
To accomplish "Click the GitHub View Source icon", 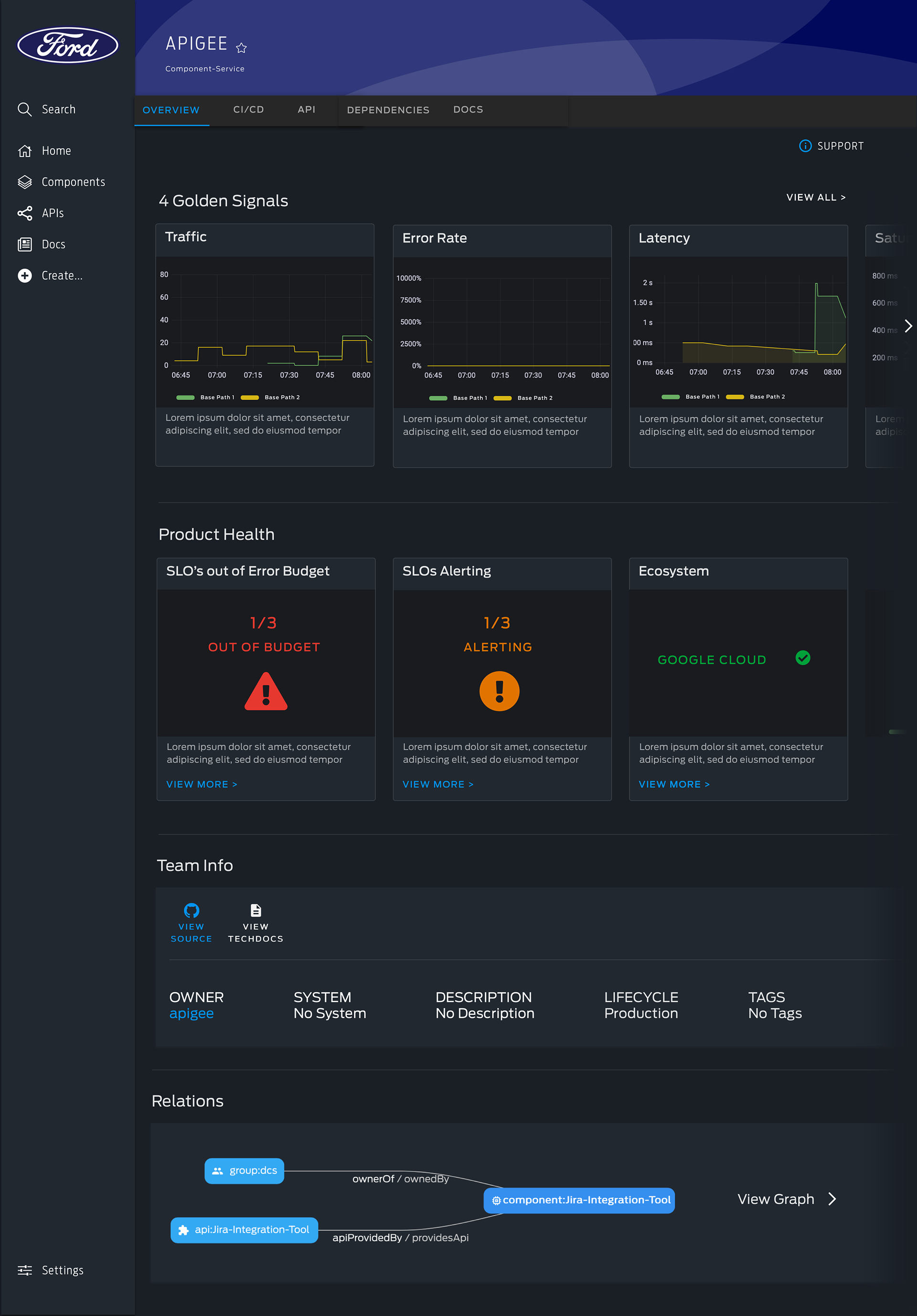I will pos(192,910).
